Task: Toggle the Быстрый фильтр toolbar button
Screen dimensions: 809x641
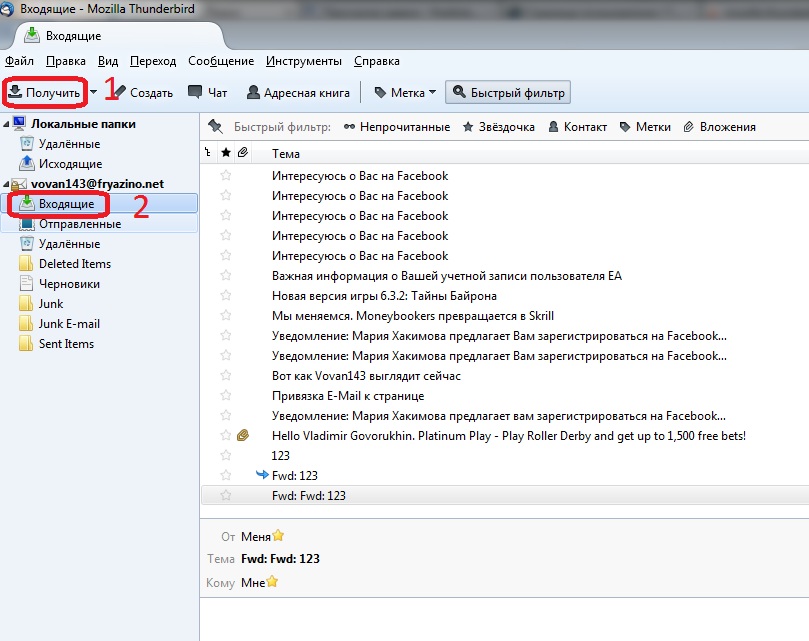Action: [508, 93]
